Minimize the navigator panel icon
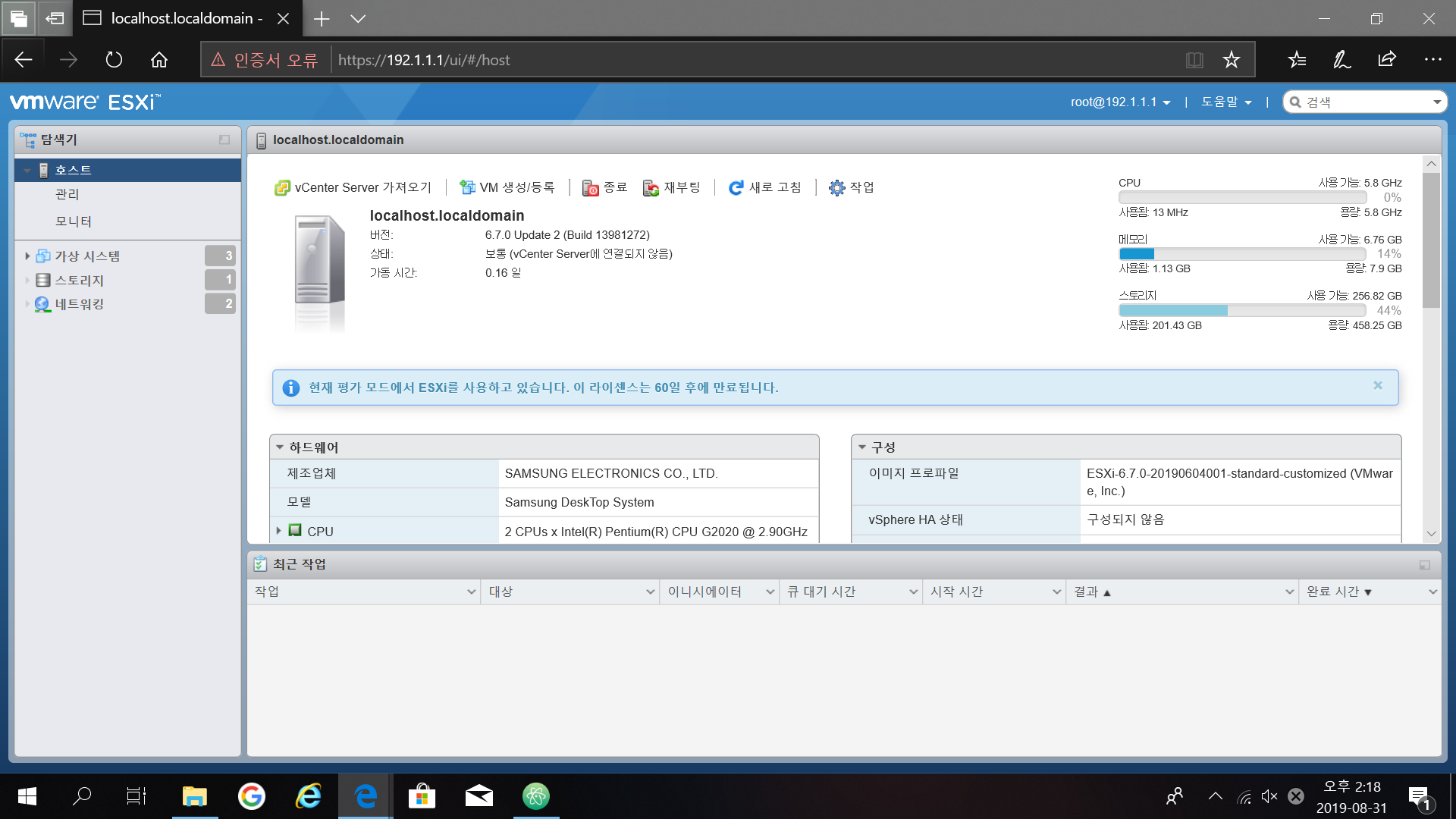 coord(224,140)
